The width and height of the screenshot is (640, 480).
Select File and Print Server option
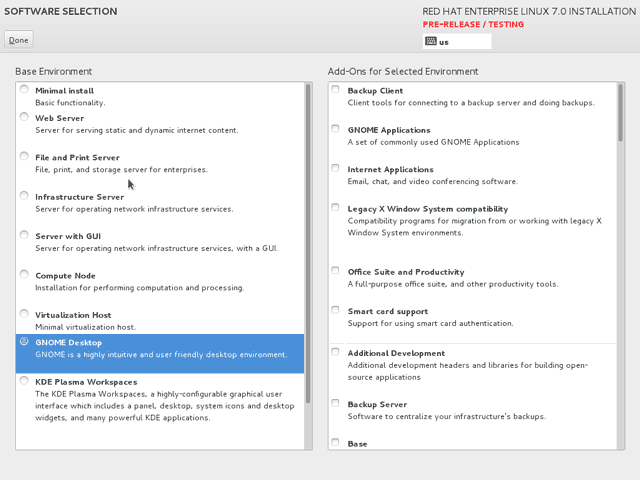pyautogui.click(x=24, y=156)
